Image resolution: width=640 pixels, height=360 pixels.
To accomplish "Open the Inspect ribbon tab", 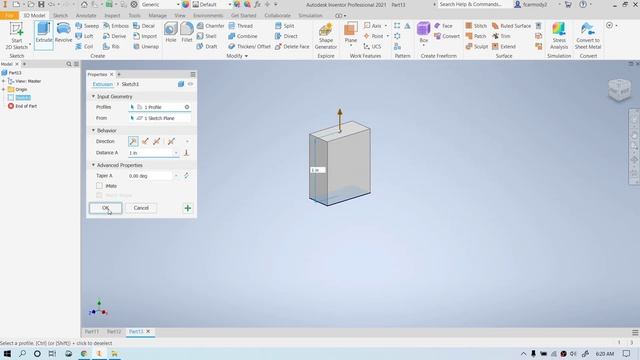I will pyautogui.click(x=112, y=16).
